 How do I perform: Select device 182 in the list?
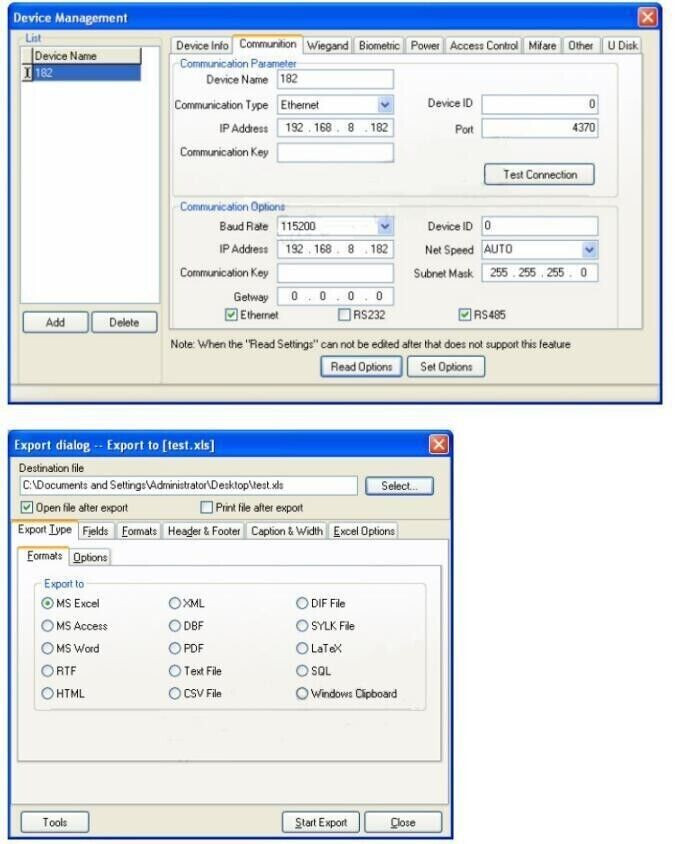[x=86, y=73]
